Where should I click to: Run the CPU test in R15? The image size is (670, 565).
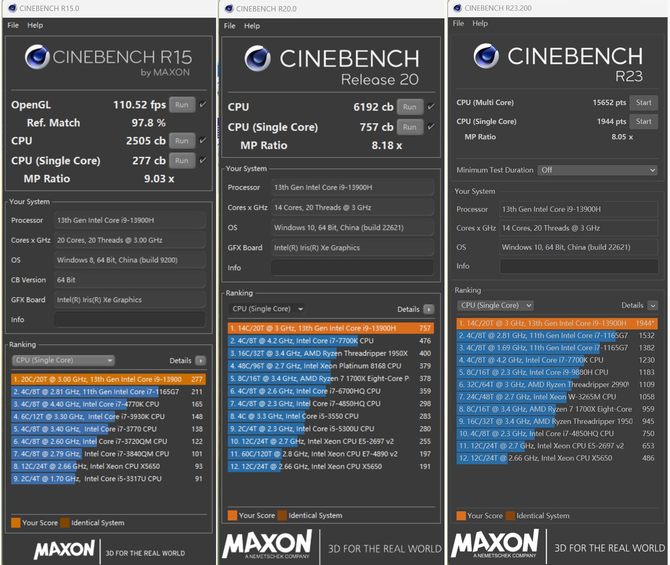182,141
